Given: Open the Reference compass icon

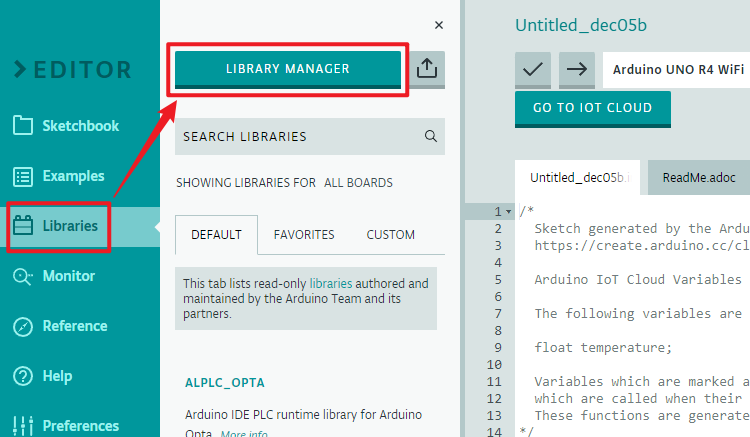Looking at the screenshot, I should (x=23, y=327).
